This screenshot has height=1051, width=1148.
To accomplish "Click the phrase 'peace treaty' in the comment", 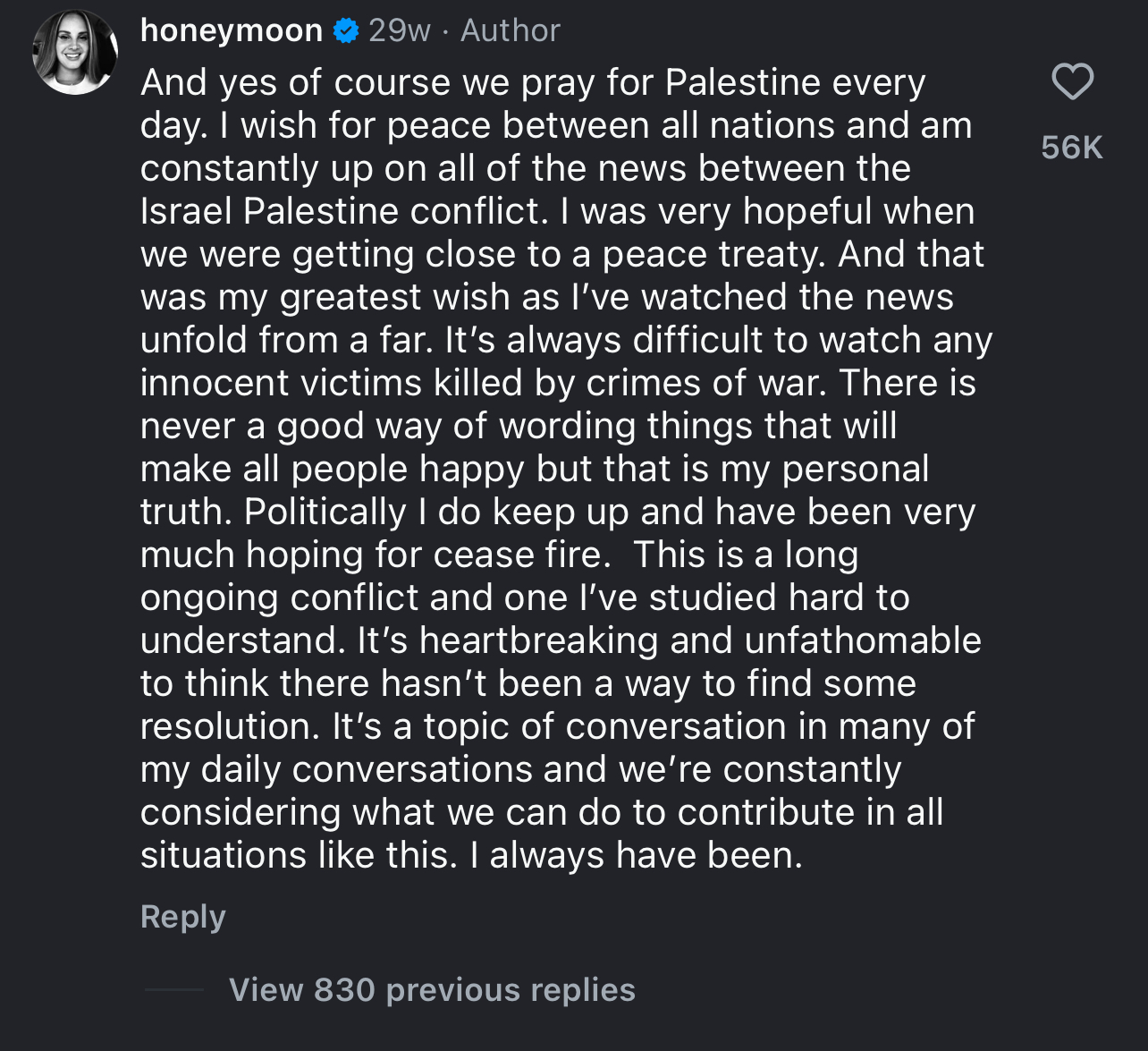I will click(x=714, y=255).
